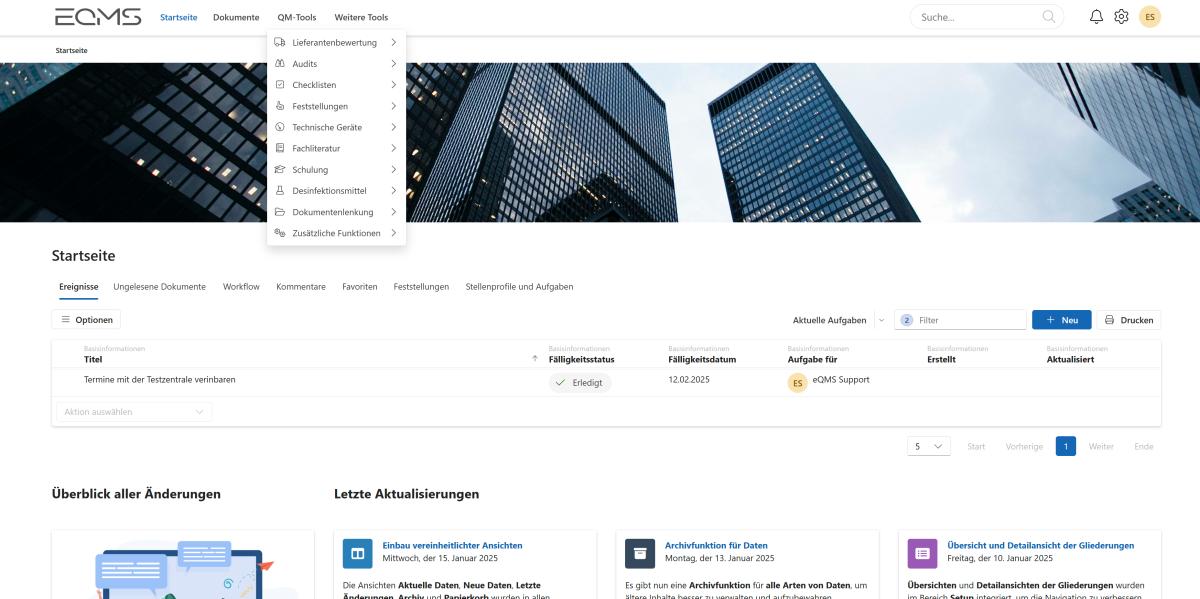This screenshot has height=599, width=1200.
Task: Click the Startseite breadcrumb
Action: [71, 50]
